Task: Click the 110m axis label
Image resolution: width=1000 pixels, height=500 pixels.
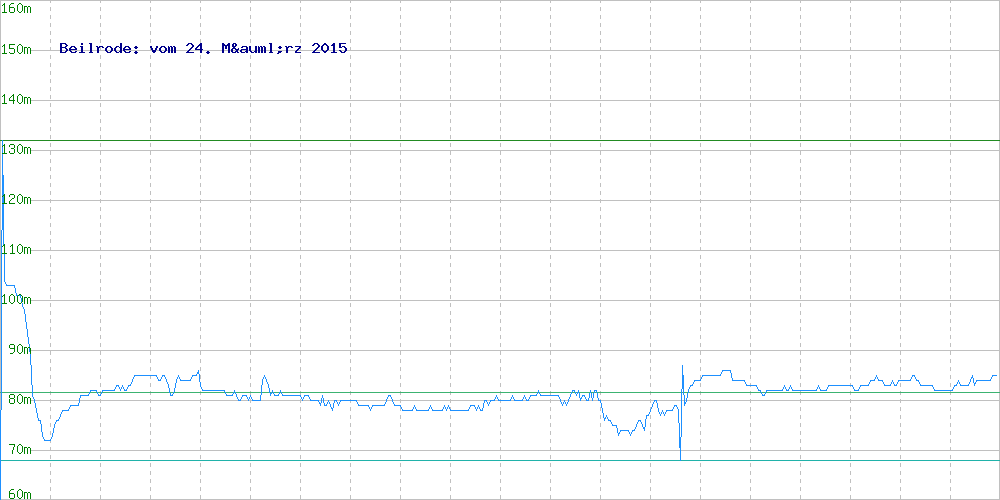Action: [17, 249]
